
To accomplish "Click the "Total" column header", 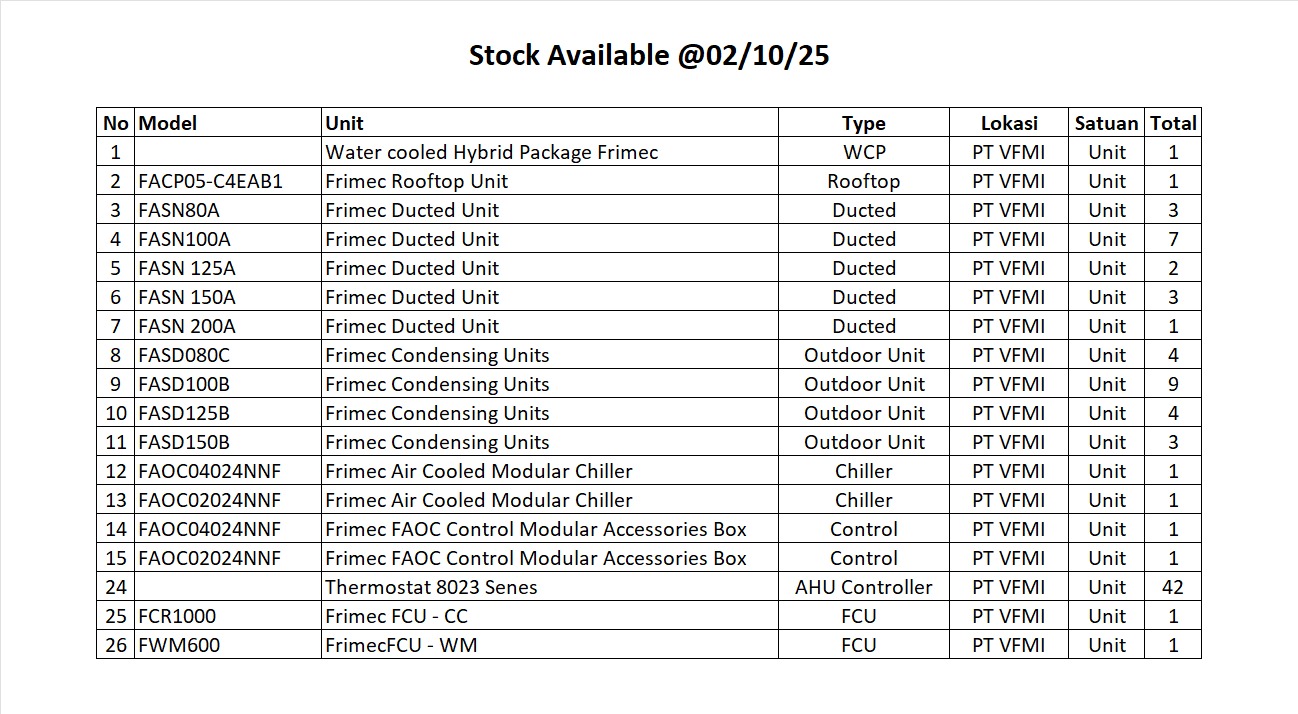I will click(x=1173, y=123).
